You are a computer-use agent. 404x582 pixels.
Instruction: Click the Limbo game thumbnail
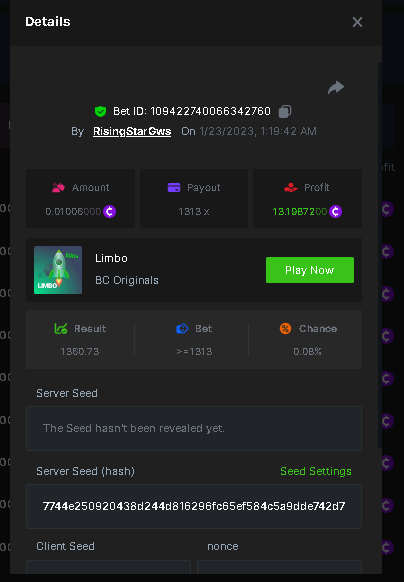[x=58, y=270]
